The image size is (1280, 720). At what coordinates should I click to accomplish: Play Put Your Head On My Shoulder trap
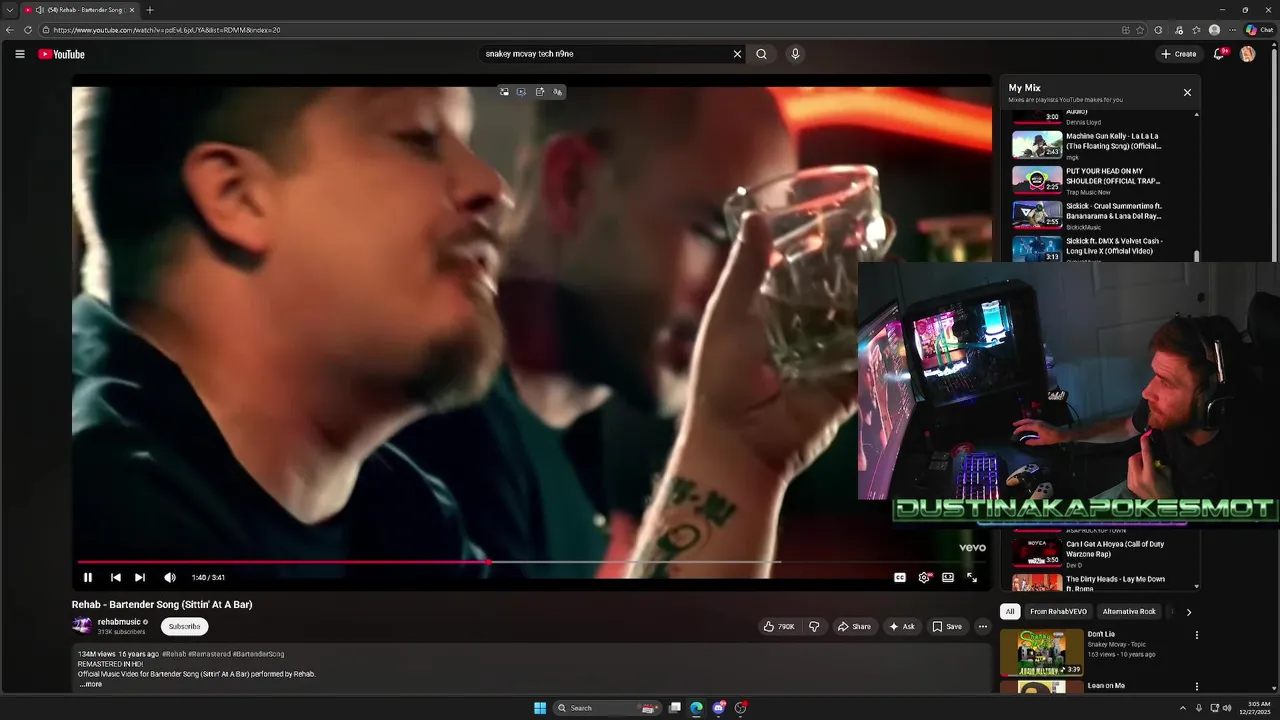1087,180
